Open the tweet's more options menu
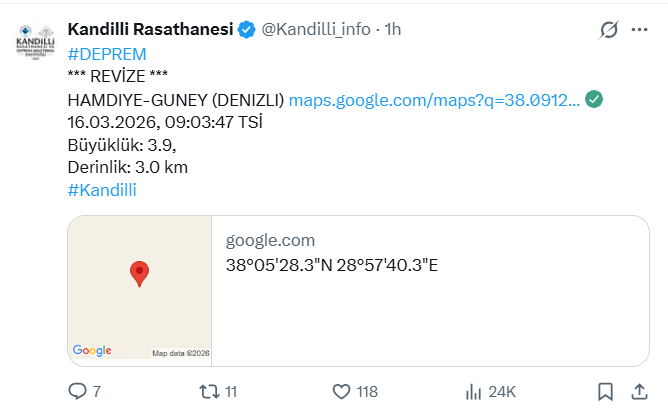 click(637, 30)
